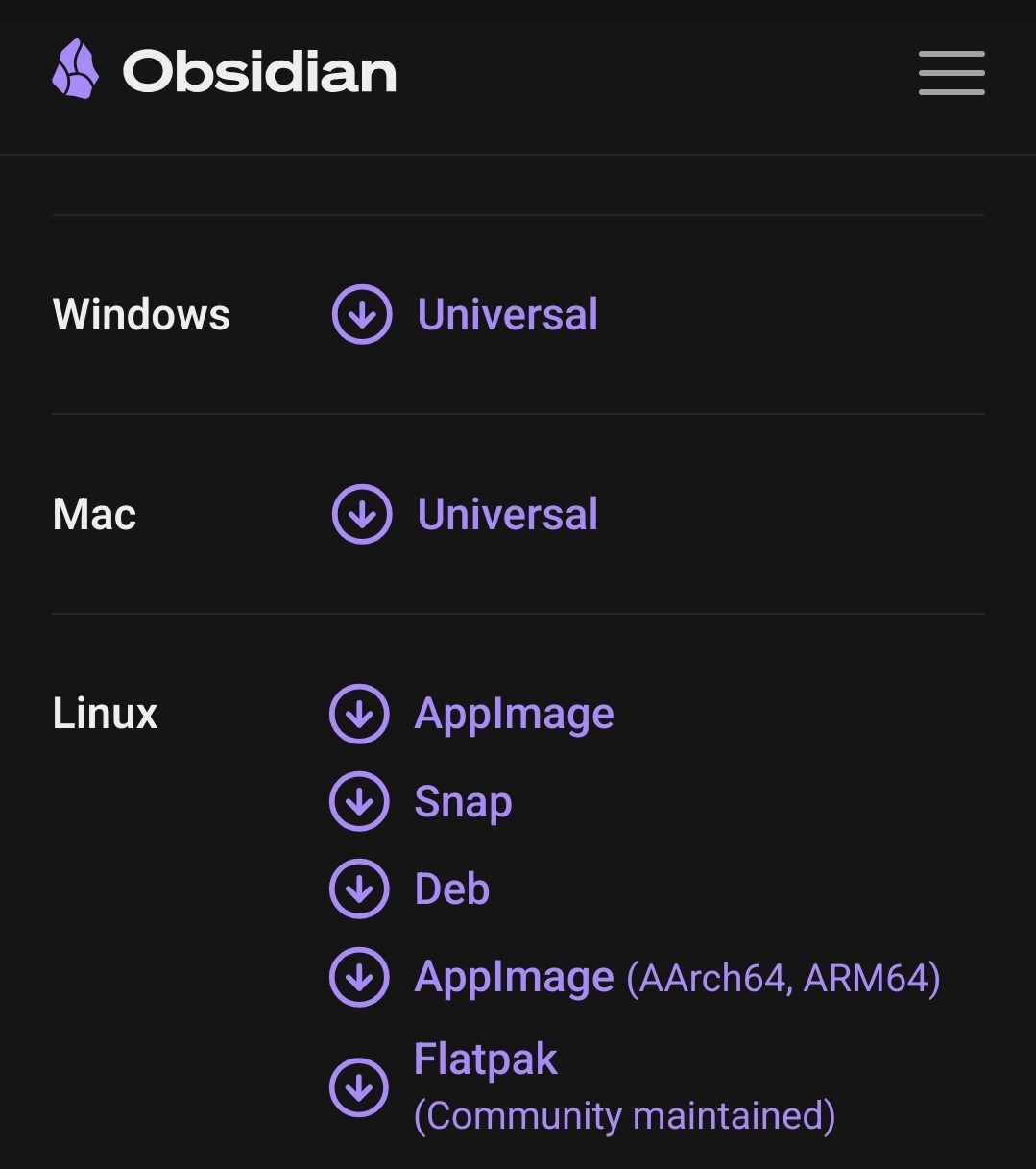The height and width of the screenshot is (1169, 1036).
Task: Click the Deb download arrow icon
Action: 359,889
